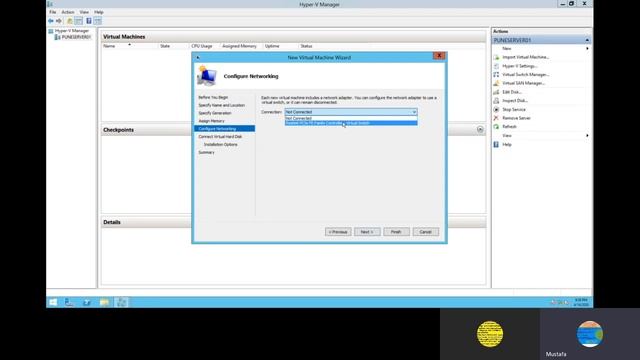Screen dimensions: 640x360
Task: Click the Hyper-V Manager root node icon
Action: 51,31
